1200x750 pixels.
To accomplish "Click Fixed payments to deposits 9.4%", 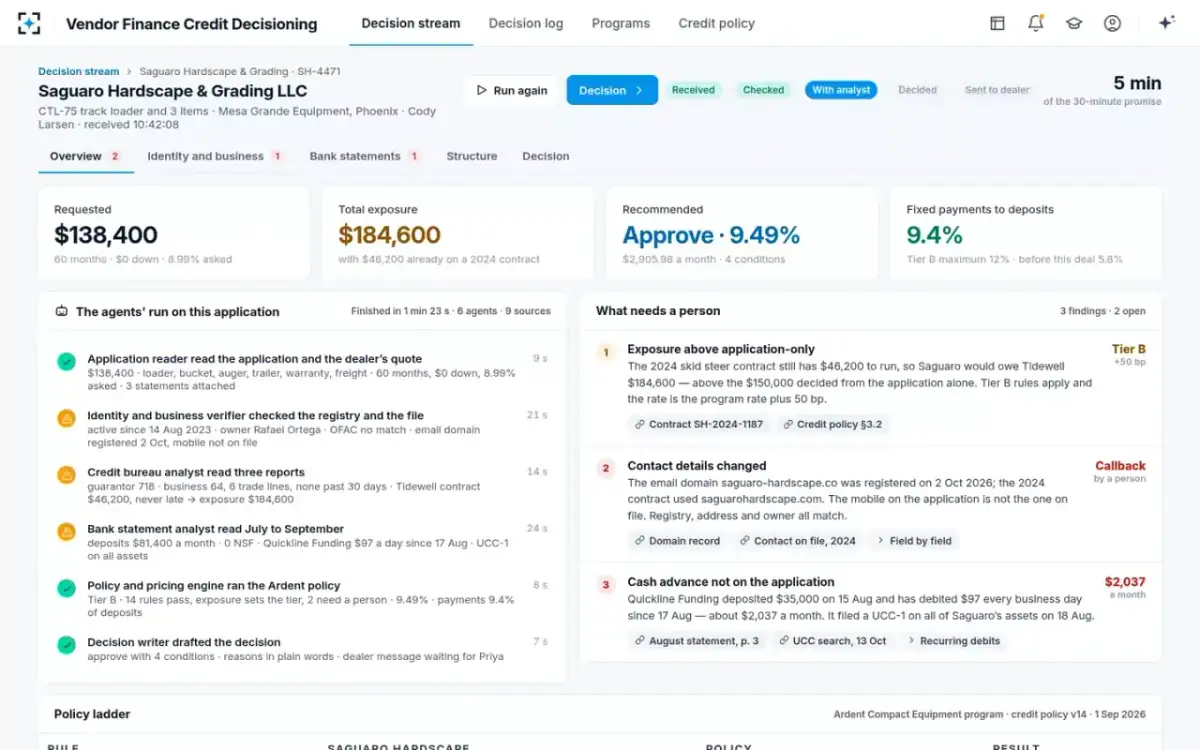I will click(934, 235).
